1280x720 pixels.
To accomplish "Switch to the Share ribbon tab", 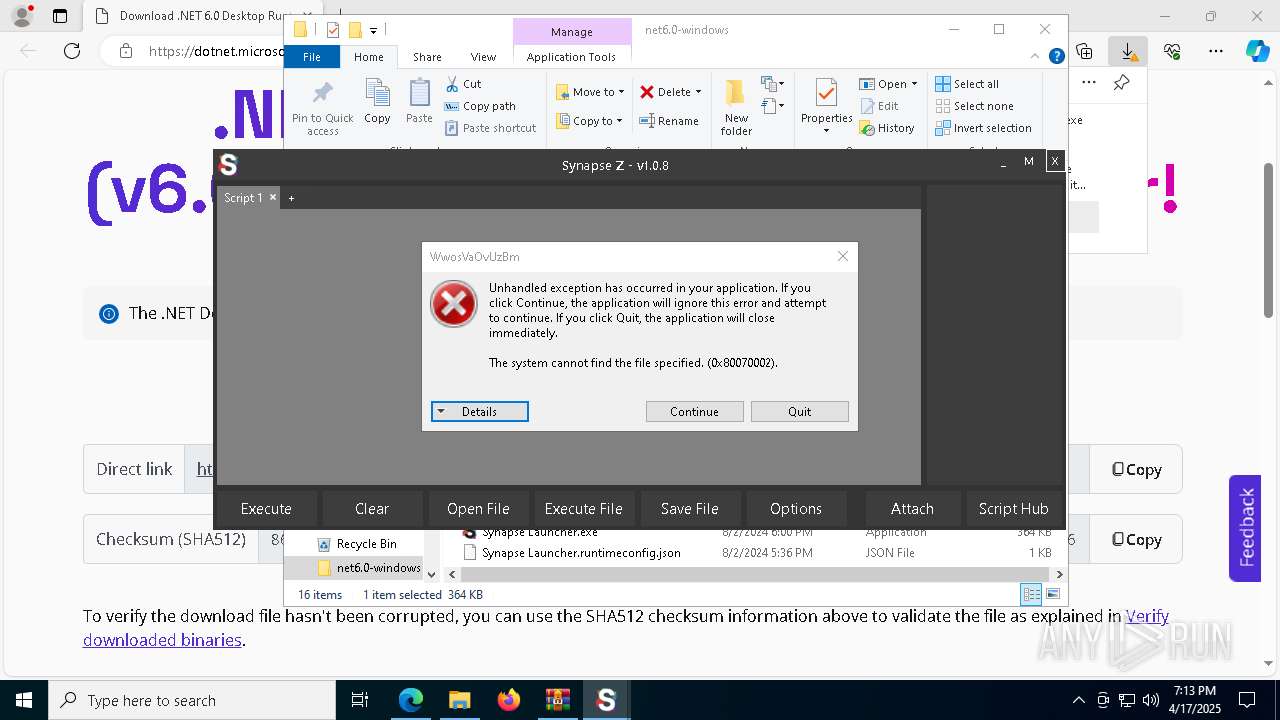I will (427, 57).
